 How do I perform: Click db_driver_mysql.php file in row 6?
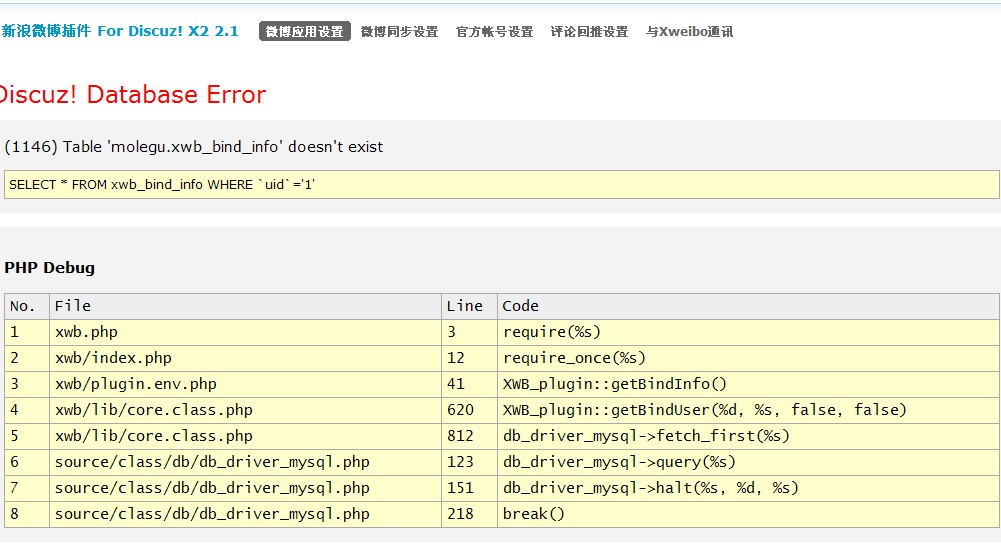(245, 462)
